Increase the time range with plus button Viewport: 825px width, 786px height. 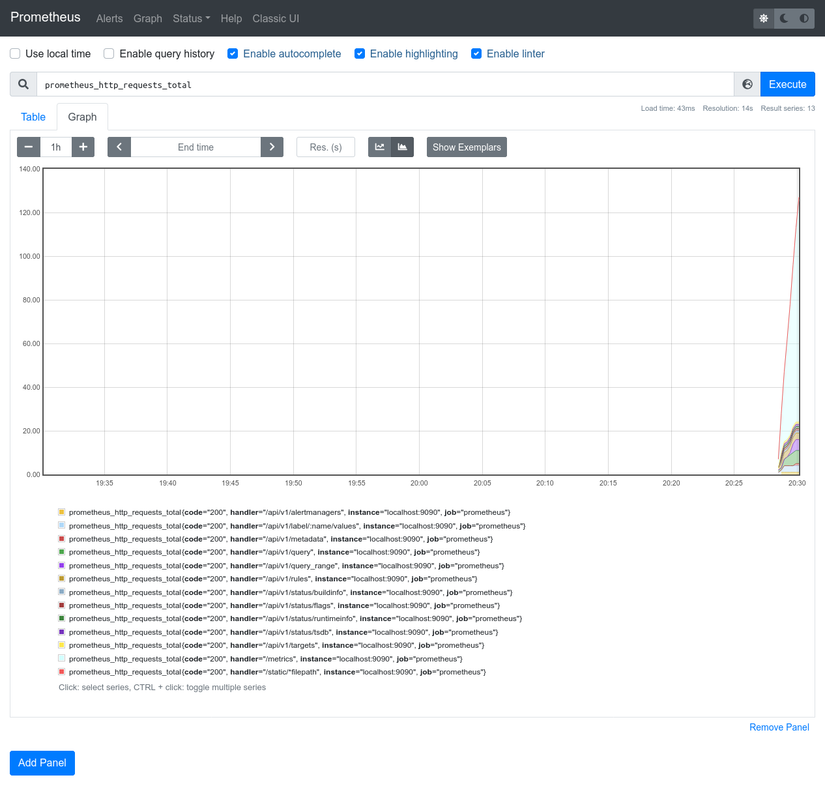(84, 147)
